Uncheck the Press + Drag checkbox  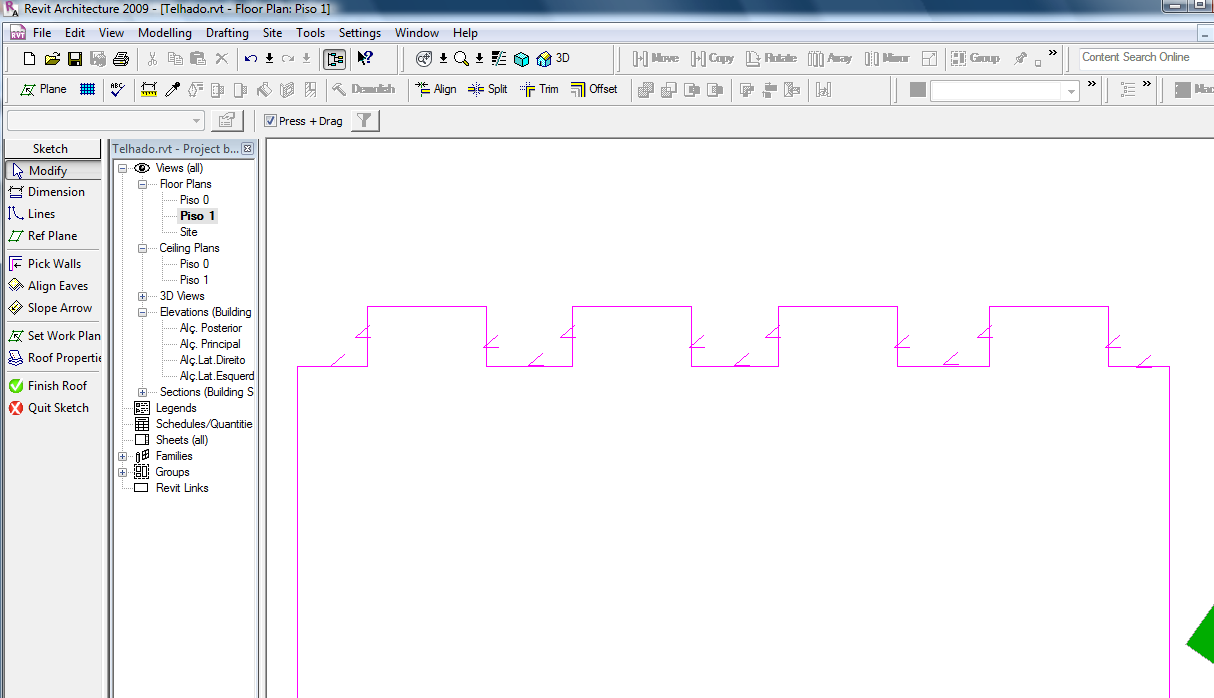(270, 121)
